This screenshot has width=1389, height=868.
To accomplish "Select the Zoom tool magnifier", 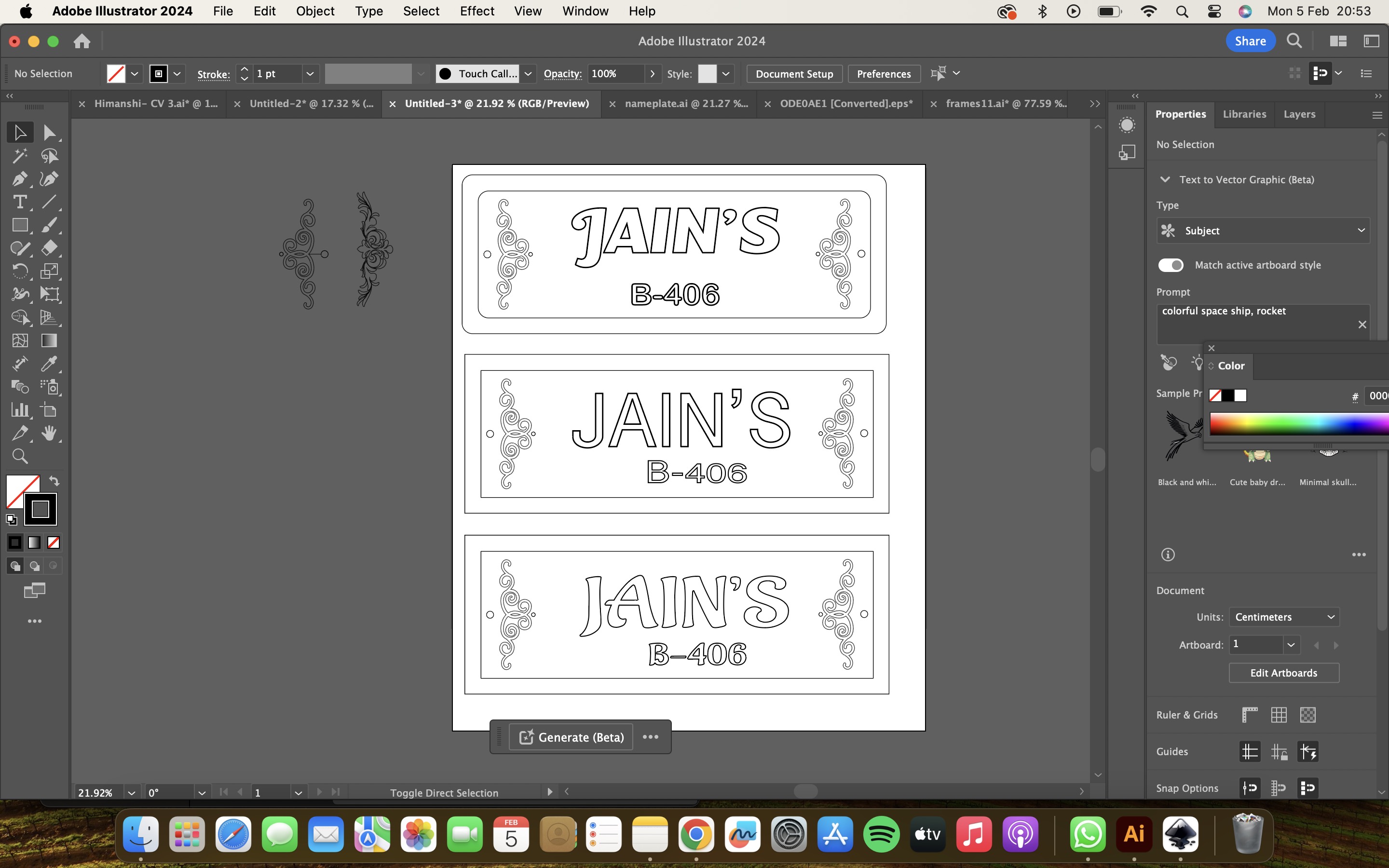I will point(20,456).
